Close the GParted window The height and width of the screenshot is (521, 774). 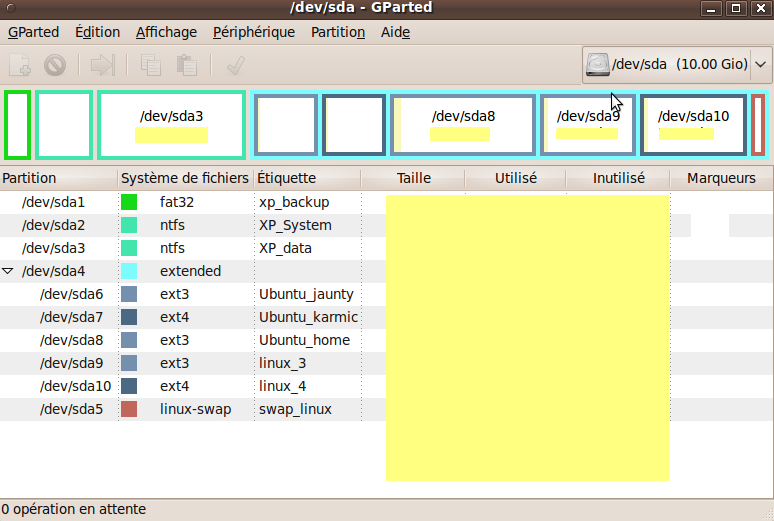(x=761, y=8)
